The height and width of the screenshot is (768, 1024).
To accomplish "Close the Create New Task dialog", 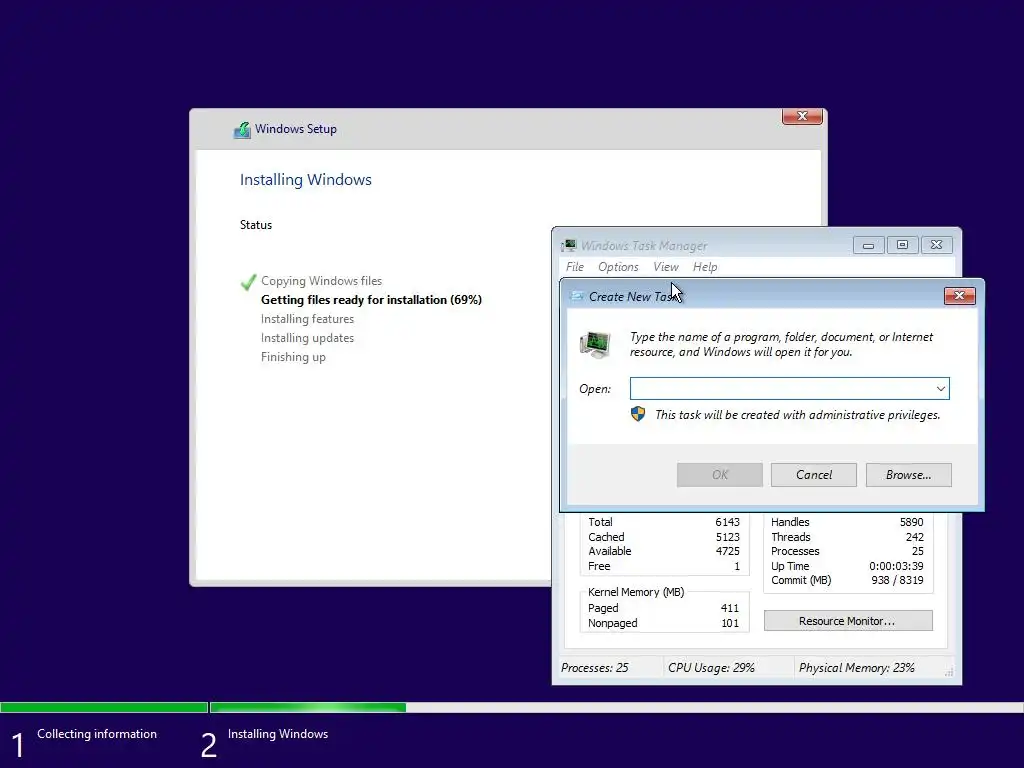I will tap(959, 296).
